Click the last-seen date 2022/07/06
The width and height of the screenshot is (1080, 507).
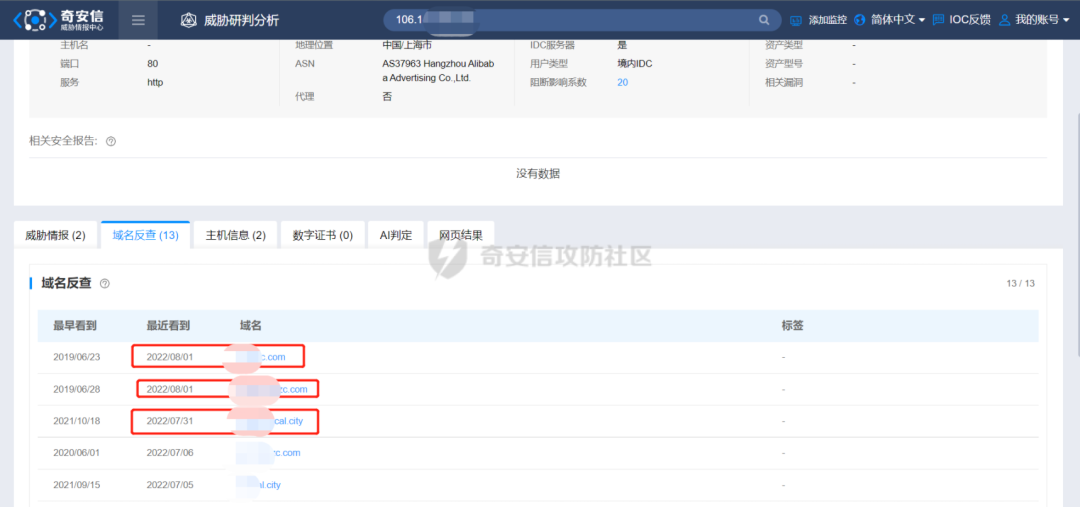tap(170, 453)
